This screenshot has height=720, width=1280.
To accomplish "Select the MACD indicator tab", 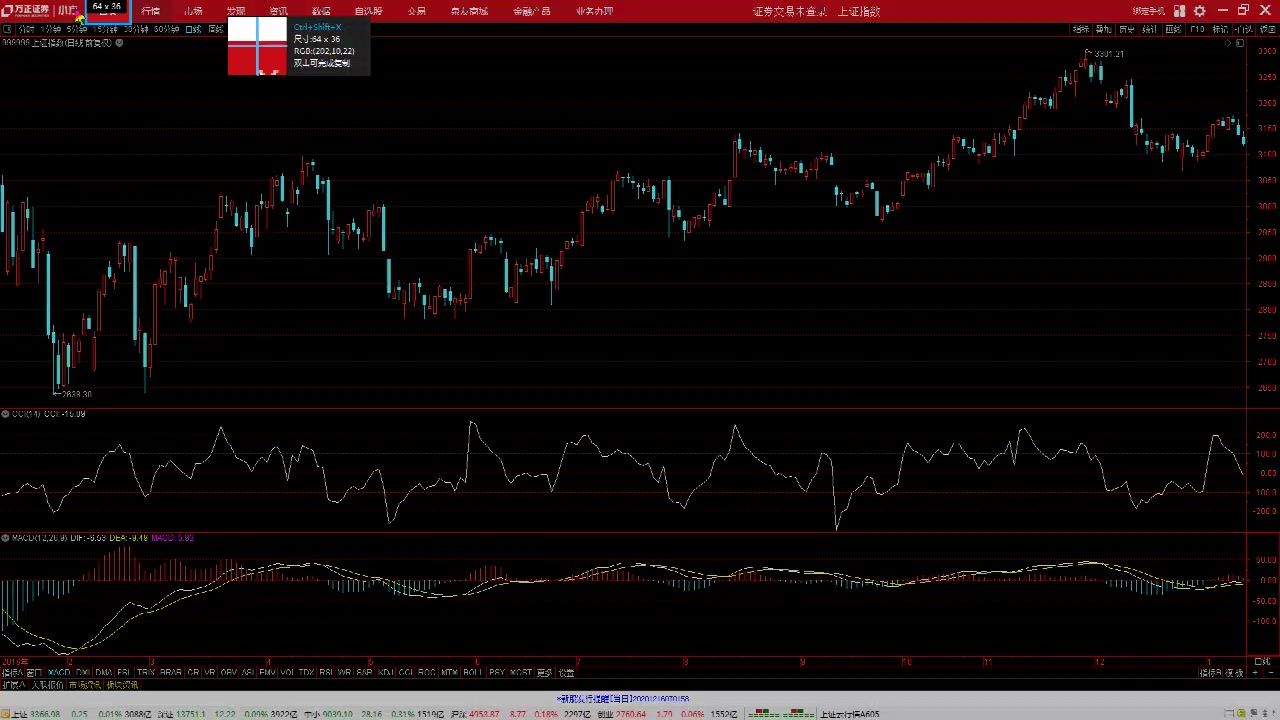I will pyautogui.click(x=60, y=672).
